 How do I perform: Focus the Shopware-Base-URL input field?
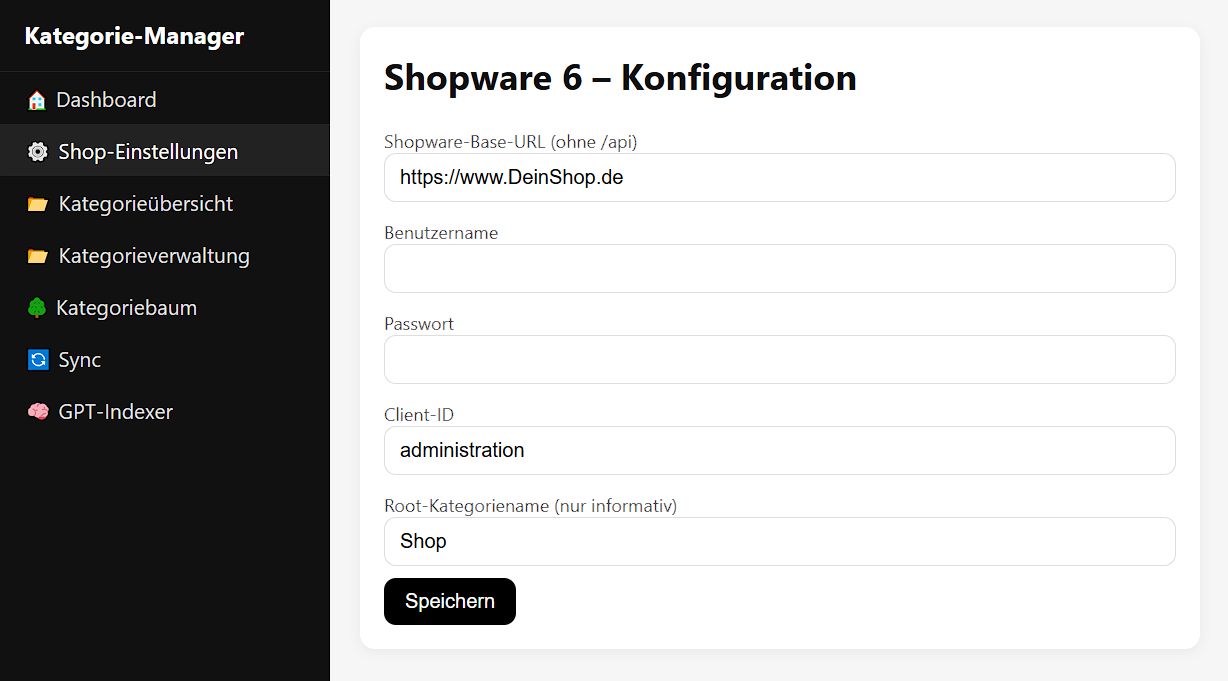click(x=779, y=177)
